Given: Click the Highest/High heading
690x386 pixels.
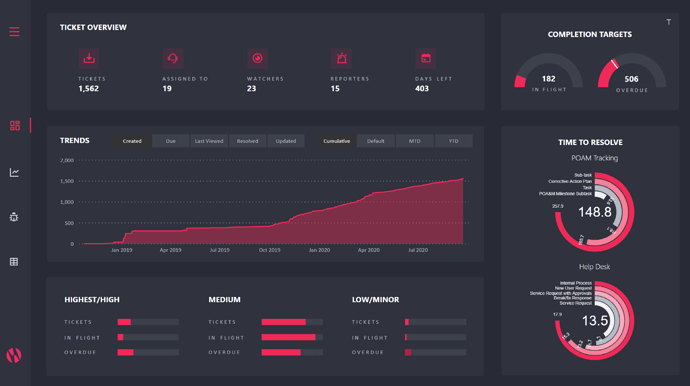Looking at the screenshot, I should click(x=92, y=300).
